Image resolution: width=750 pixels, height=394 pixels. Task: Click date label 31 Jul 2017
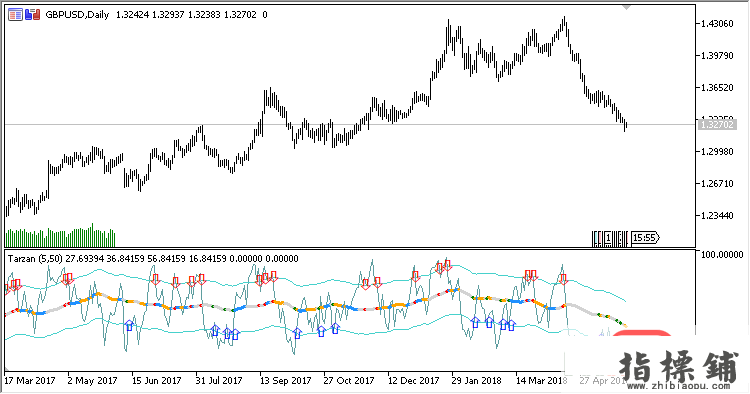(x=219, y=381)
